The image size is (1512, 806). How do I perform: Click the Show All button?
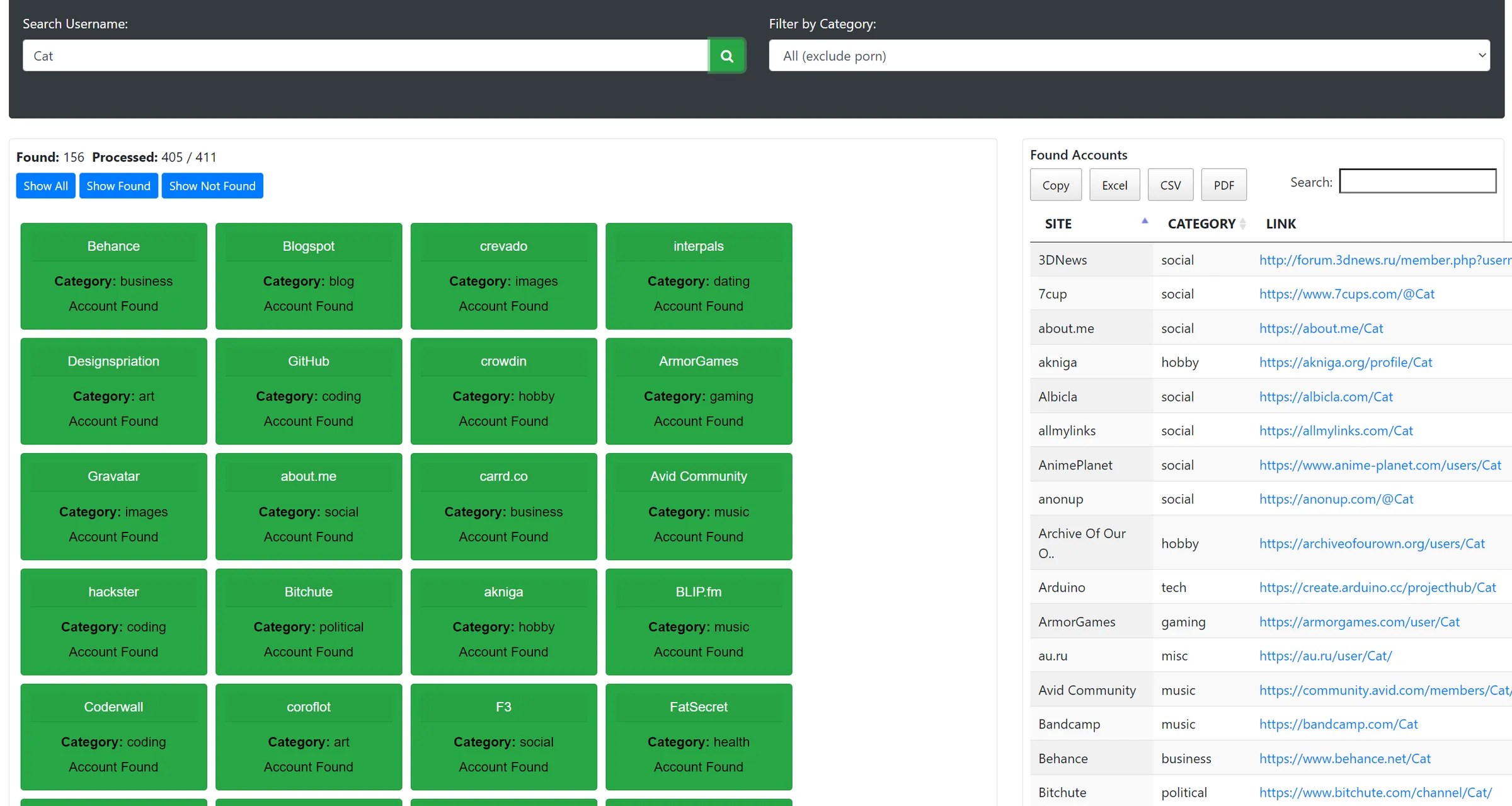pos(45,186)
